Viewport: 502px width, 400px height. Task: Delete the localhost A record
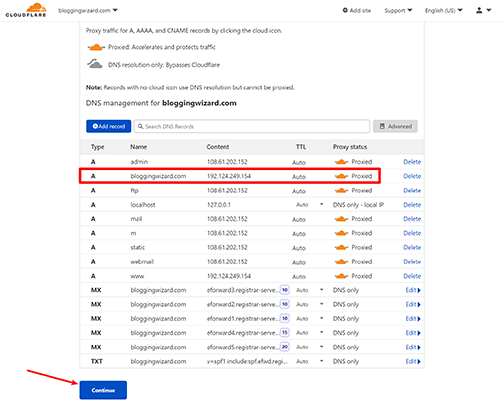[x=412, y=205]
